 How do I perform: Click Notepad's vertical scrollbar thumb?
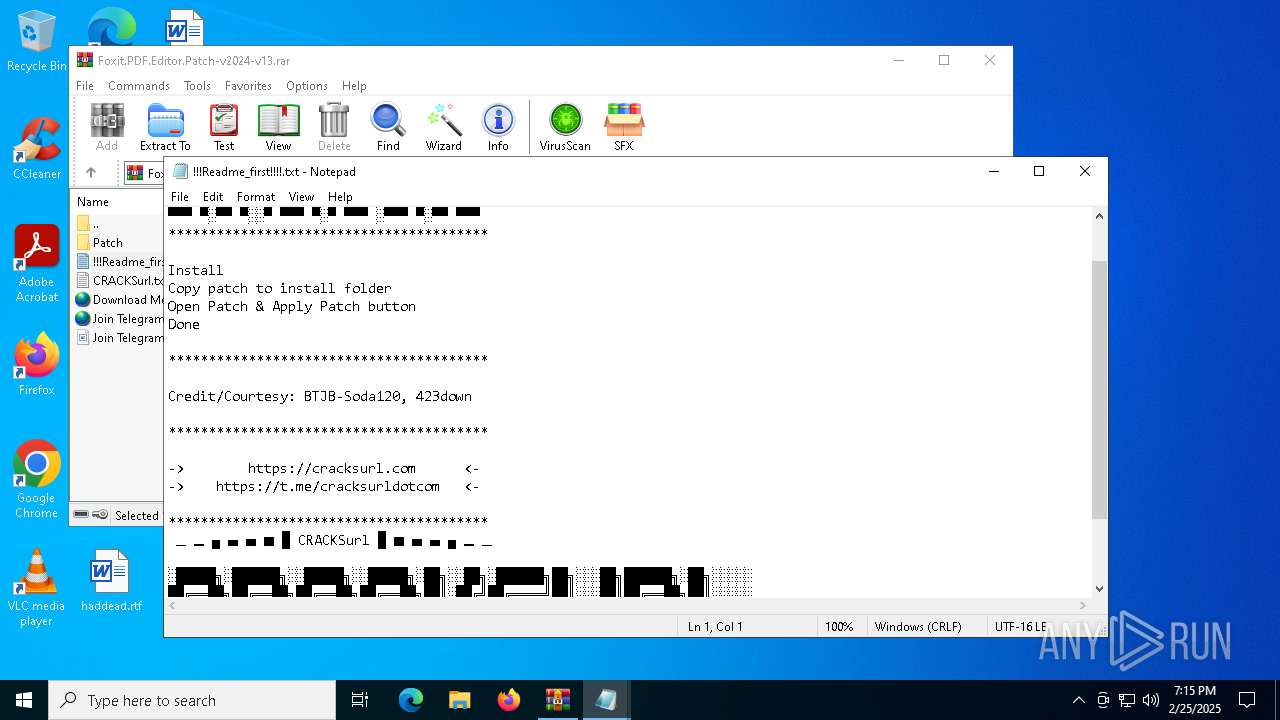coord(1099,389)
